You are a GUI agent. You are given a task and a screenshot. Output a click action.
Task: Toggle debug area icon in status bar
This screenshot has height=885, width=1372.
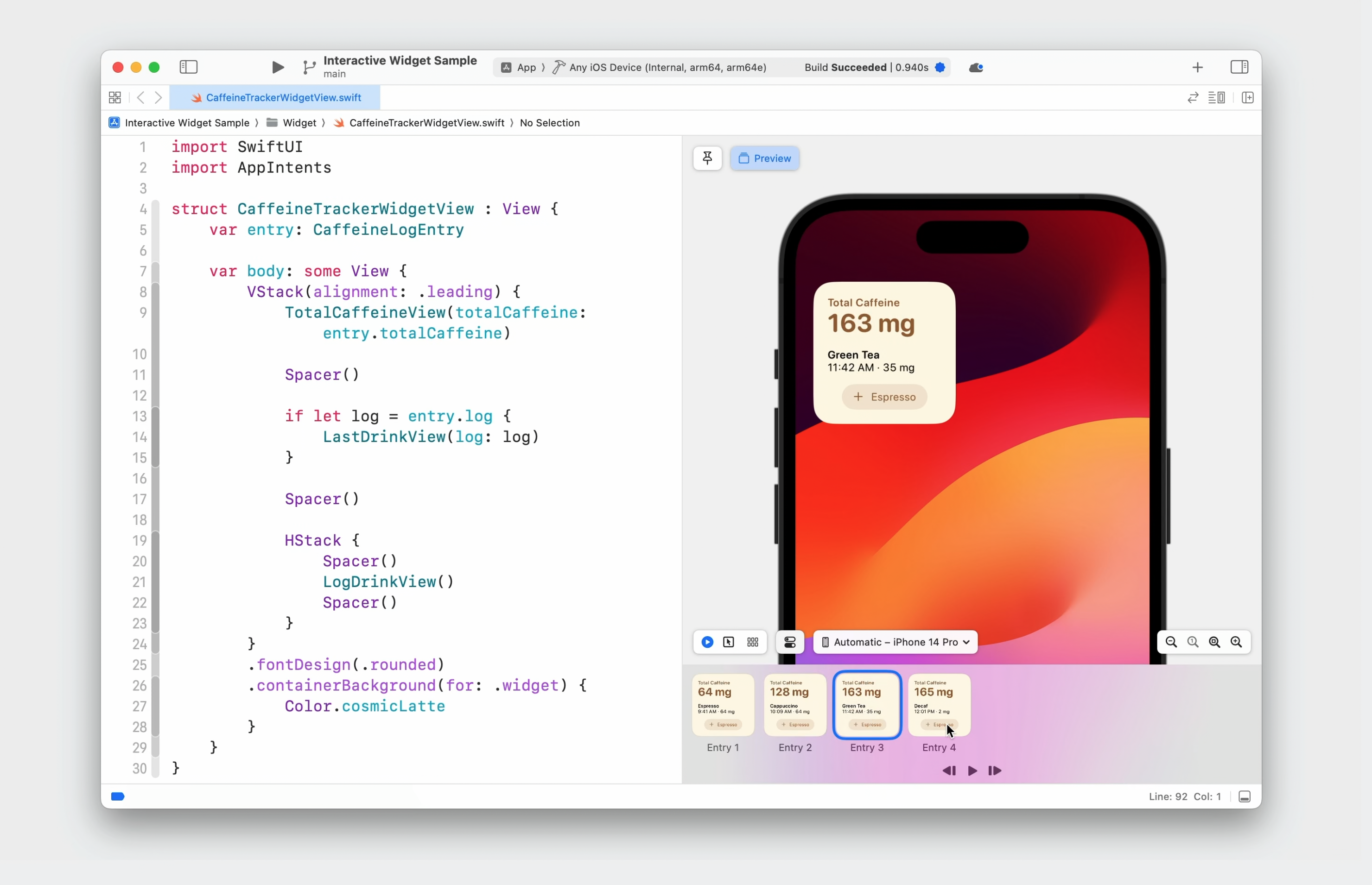tap(1245, 796)
